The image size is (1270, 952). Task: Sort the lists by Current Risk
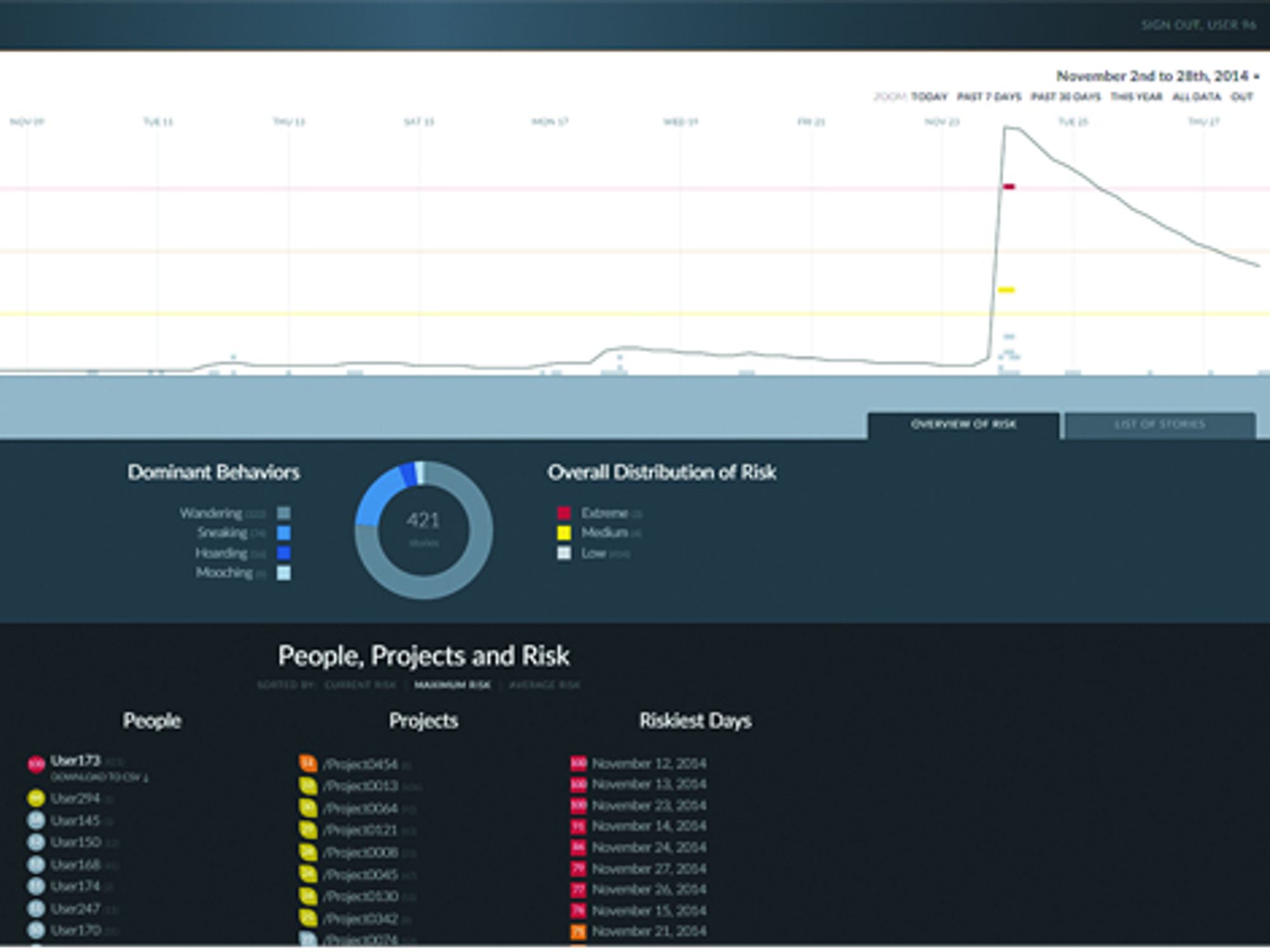(x=360, y=685)
